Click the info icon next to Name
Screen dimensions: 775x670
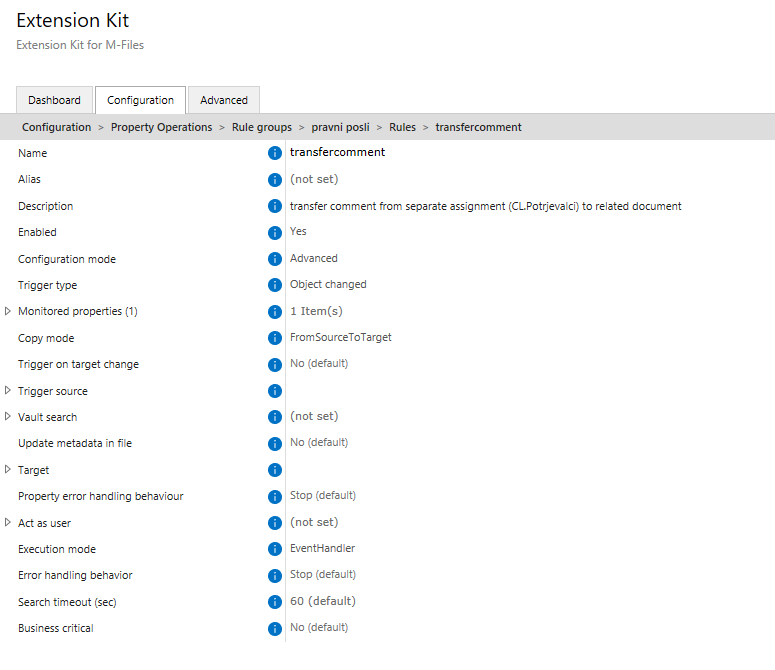(274, 153)
